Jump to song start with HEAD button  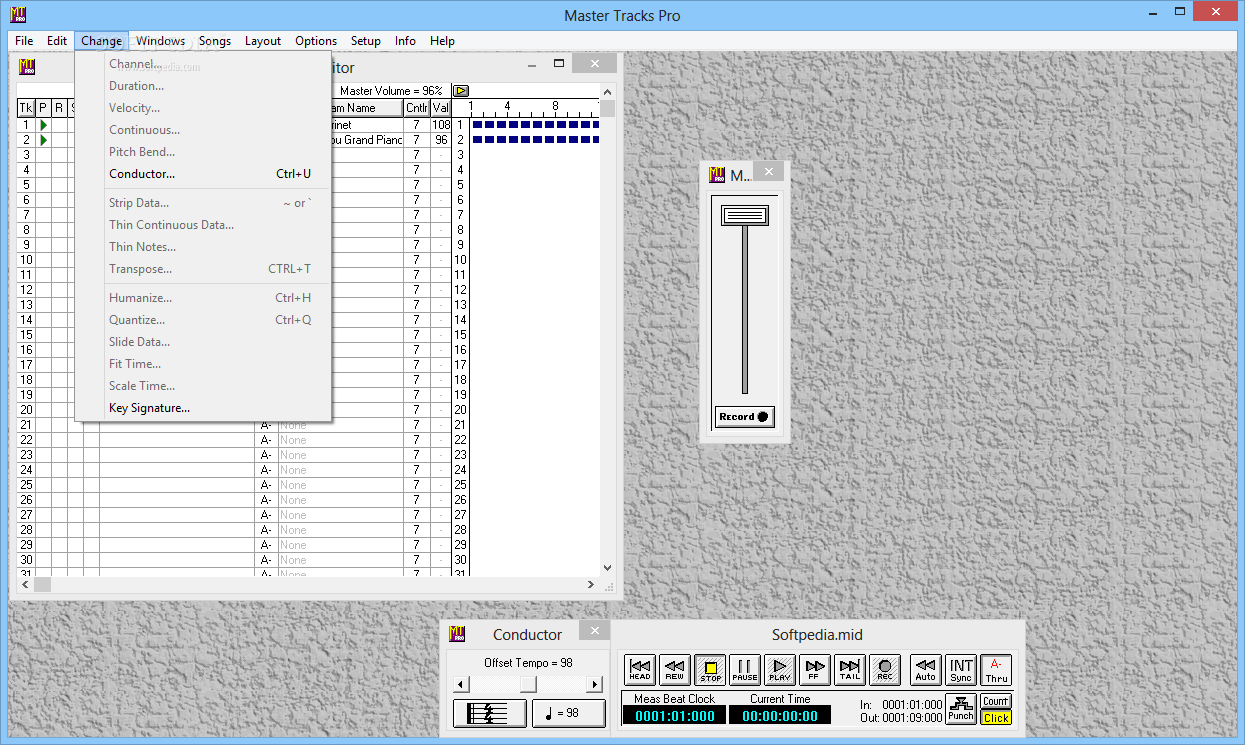[640, 669]
